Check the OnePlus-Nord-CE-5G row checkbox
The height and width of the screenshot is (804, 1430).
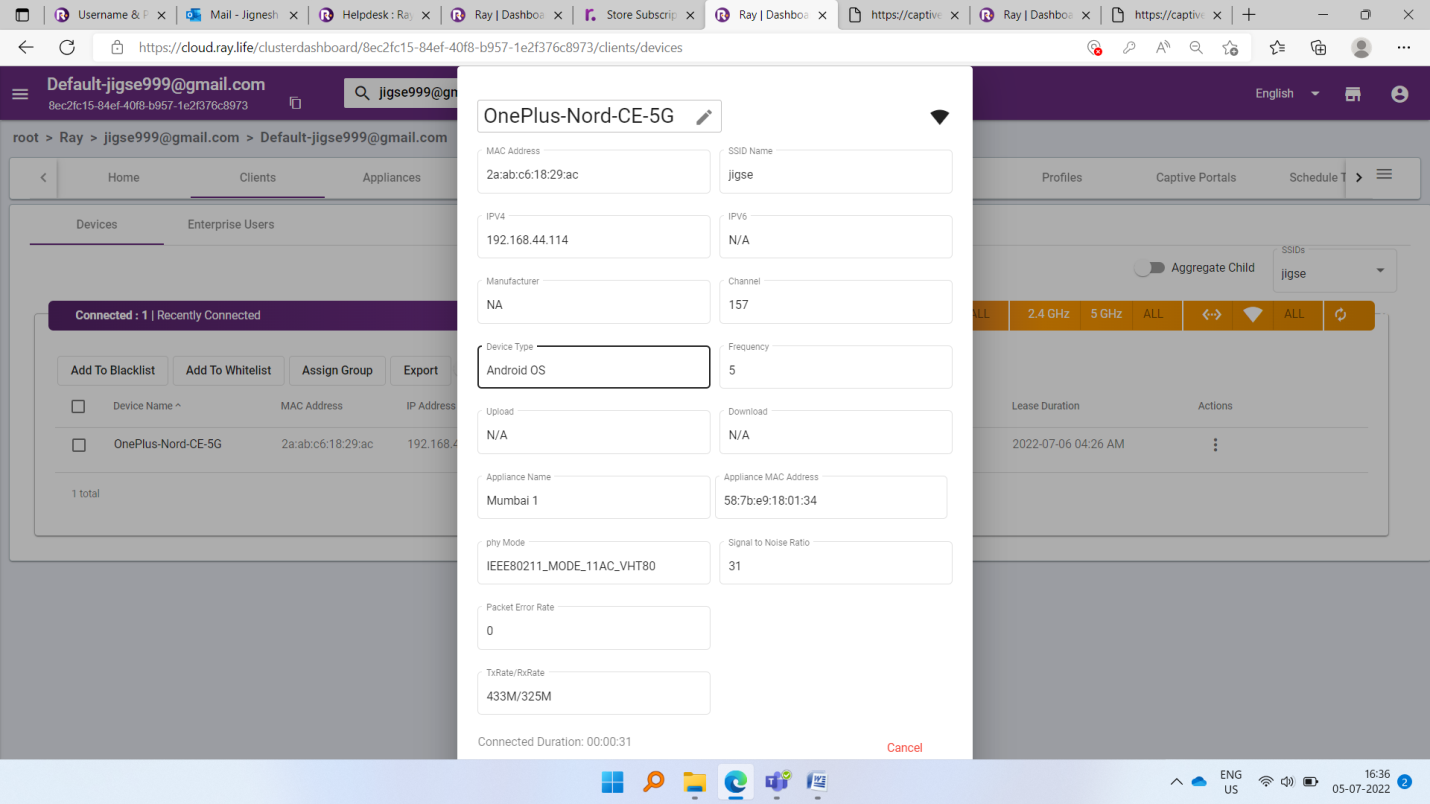point(79,445)
